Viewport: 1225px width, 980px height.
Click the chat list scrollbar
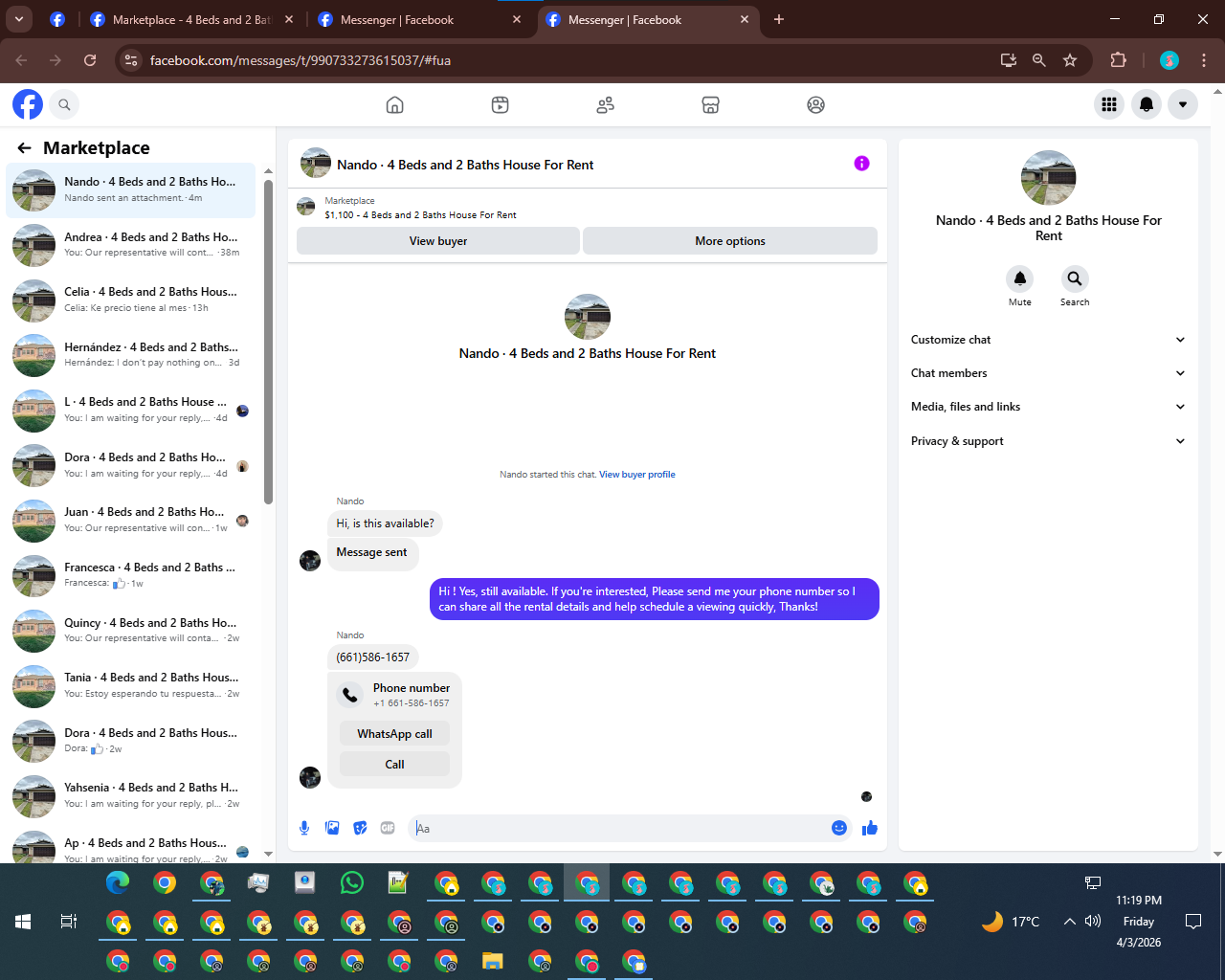(x=268, y=342)
